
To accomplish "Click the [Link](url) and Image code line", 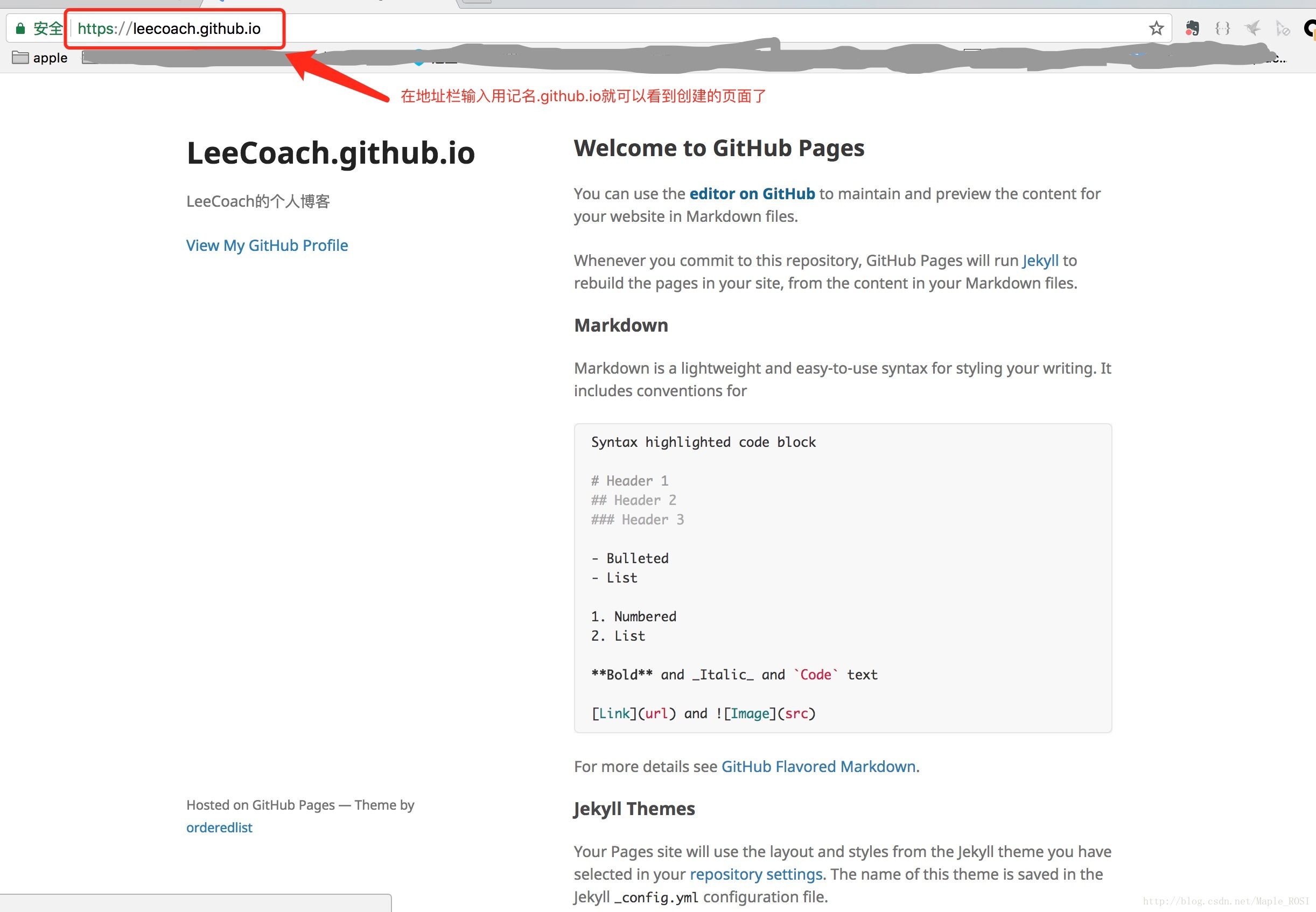I will [x=703, y=714].
